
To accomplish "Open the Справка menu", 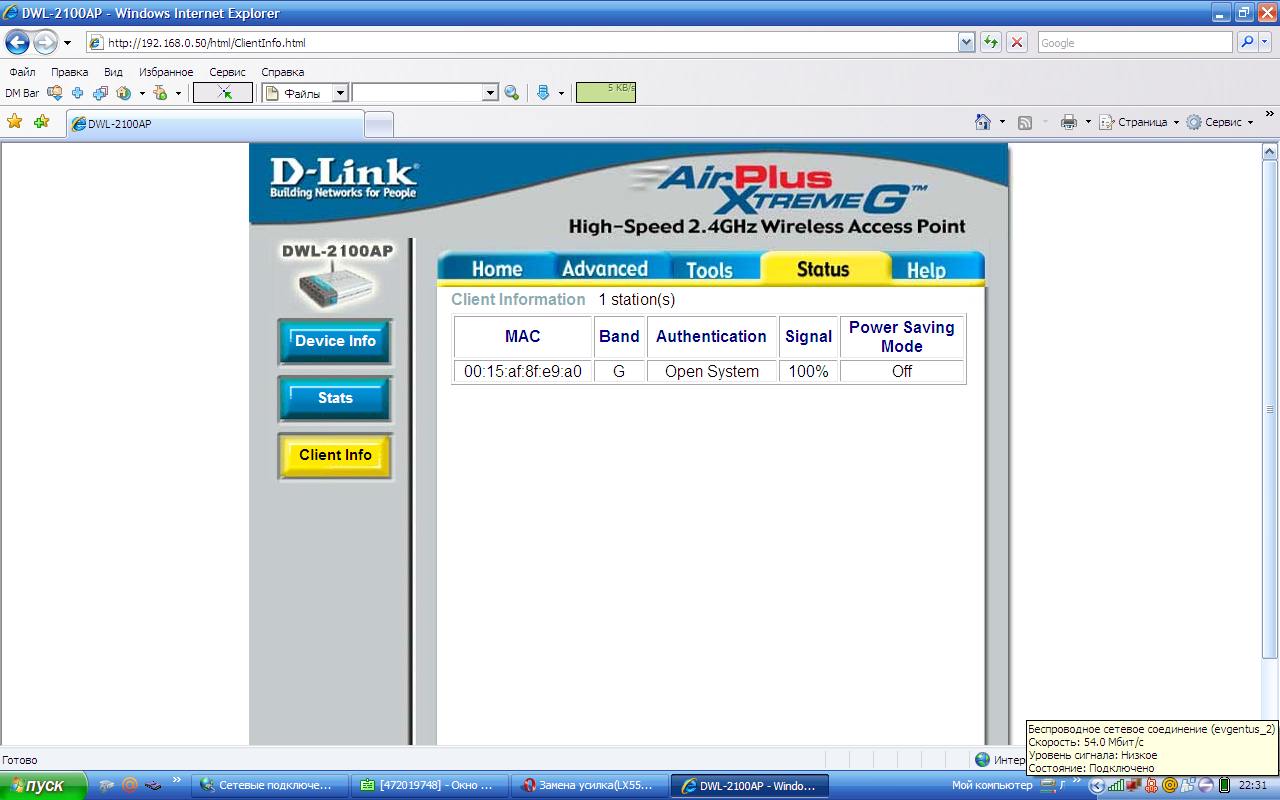I will (282, 72).
